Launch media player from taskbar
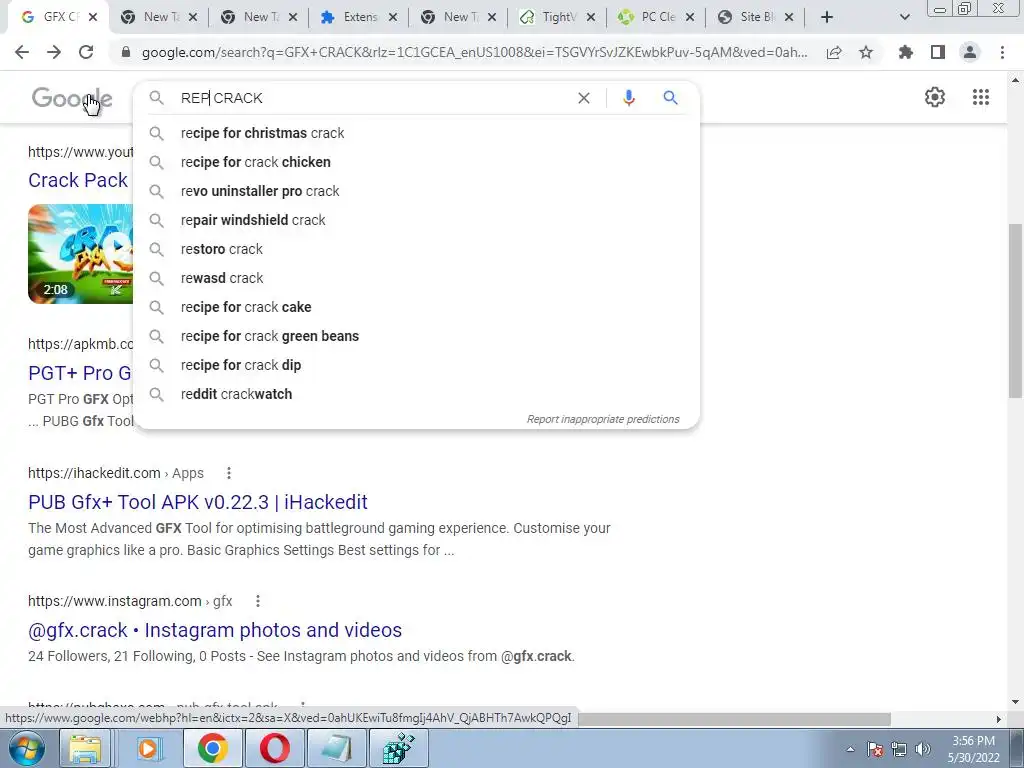Viewport: 1024px width, 768px height. pyautogui.click(x=150, y=748)
